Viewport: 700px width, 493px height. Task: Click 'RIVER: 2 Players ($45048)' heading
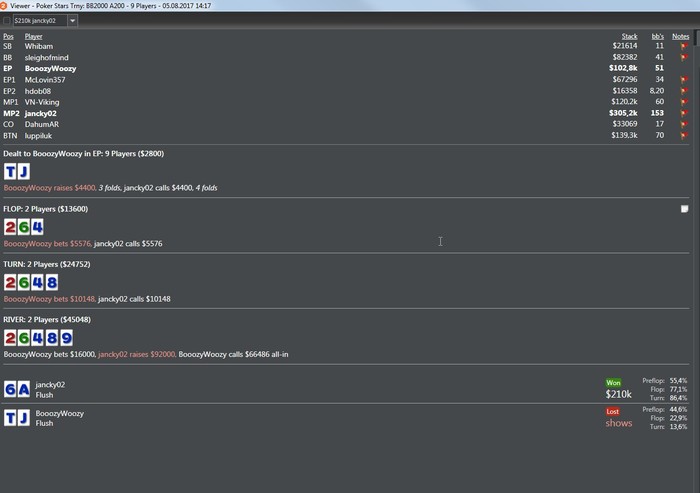(47, 320)
